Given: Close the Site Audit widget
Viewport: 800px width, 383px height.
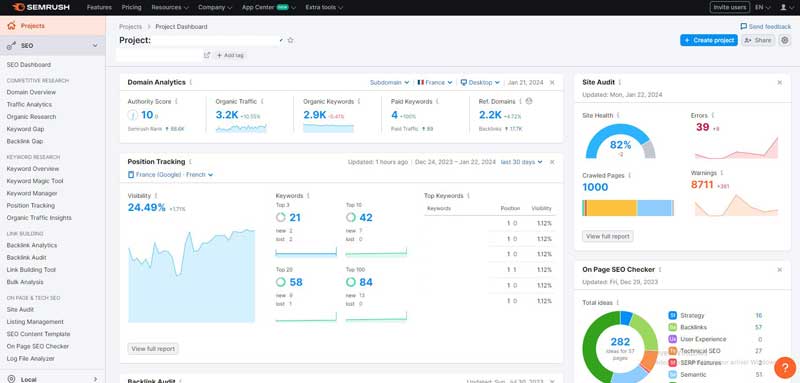Looking at the screenshot, I should coord(780,82).
